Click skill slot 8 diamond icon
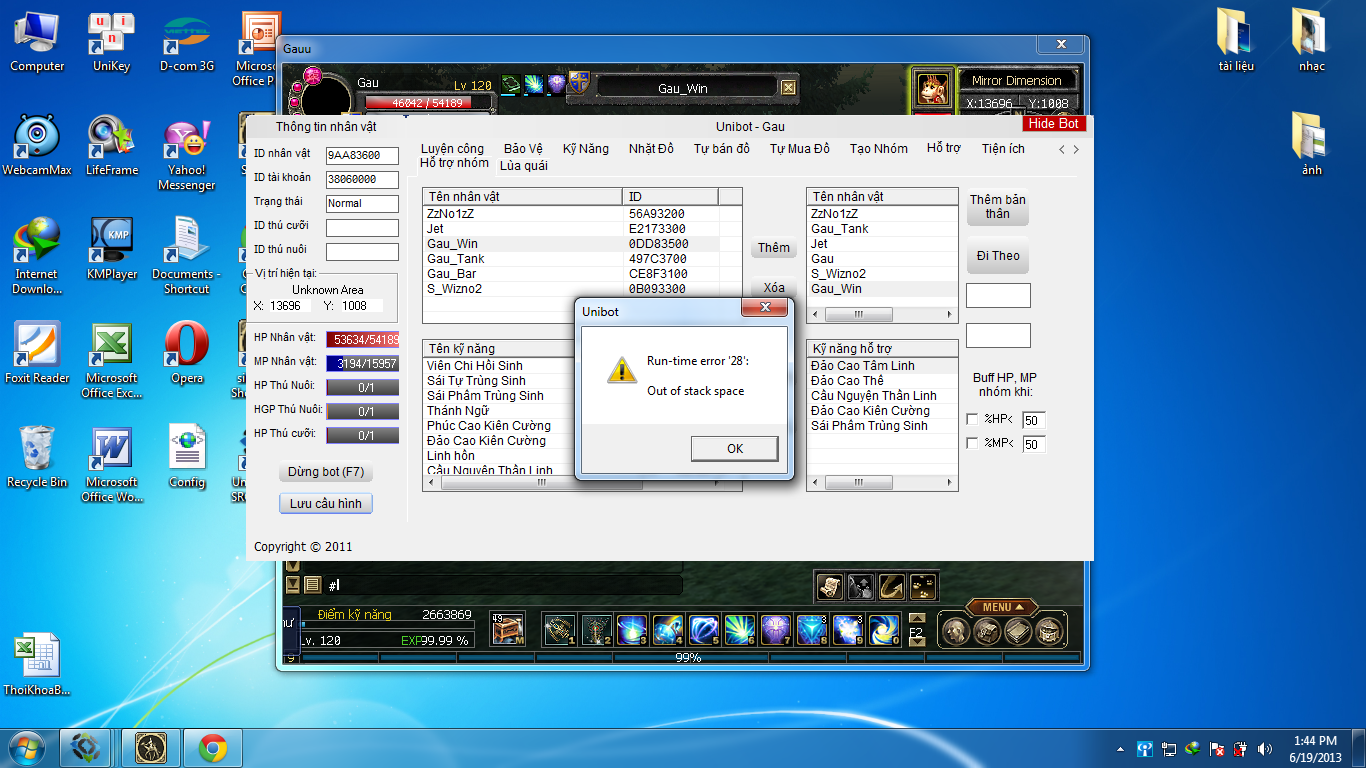The image size is (1366, 768). click(812, 630)
